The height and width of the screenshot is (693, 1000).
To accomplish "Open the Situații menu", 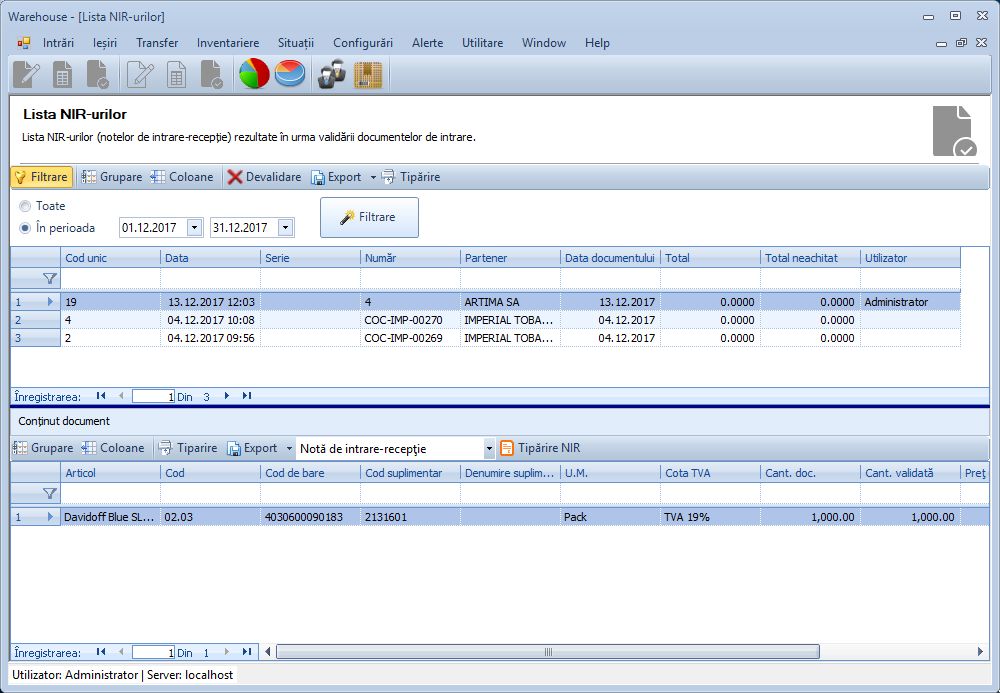I will pyautogui.click(x=296, y=43).
